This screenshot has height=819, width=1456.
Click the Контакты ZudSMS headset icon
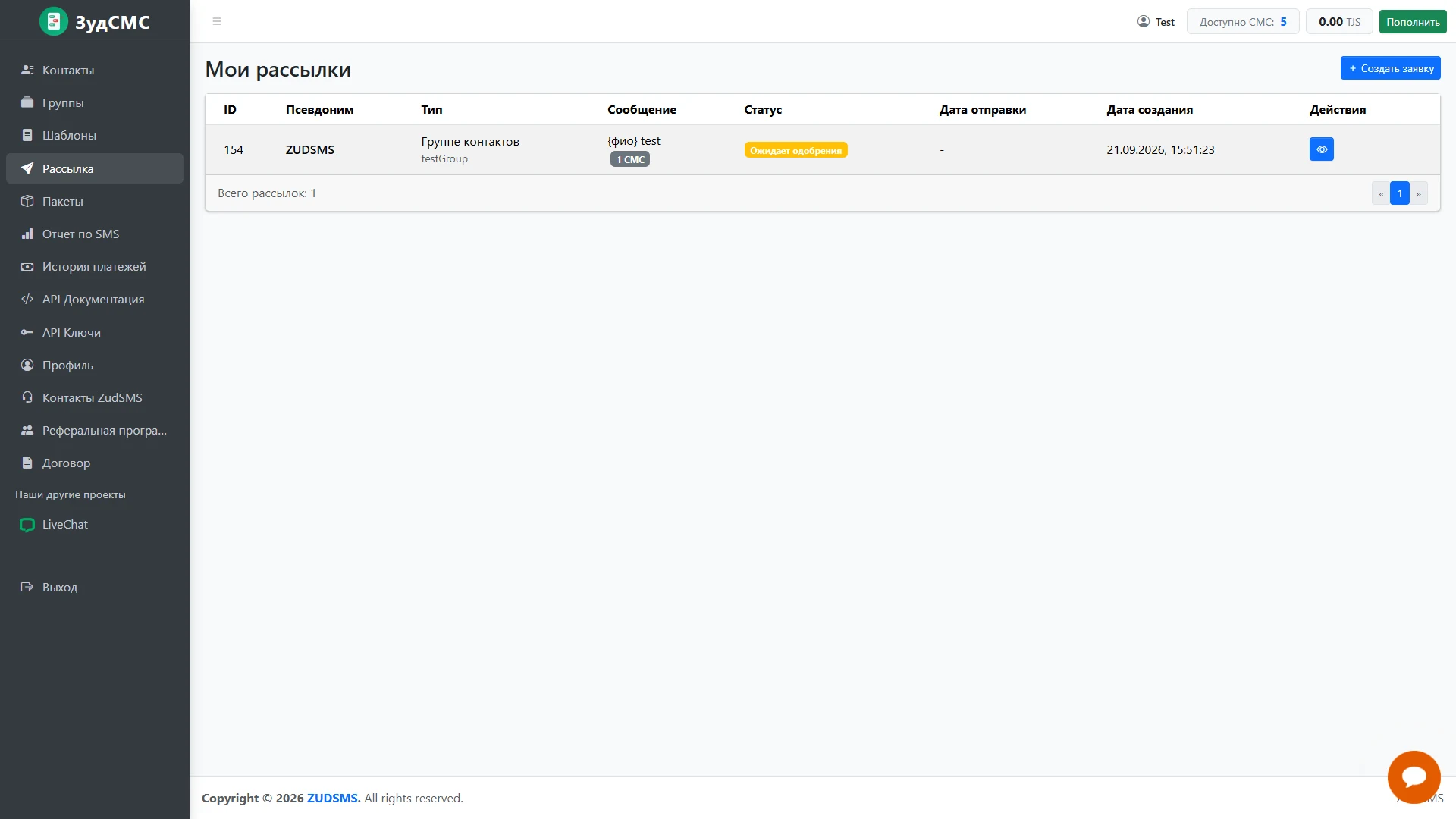pyautogui.click(x=27, y=397)
